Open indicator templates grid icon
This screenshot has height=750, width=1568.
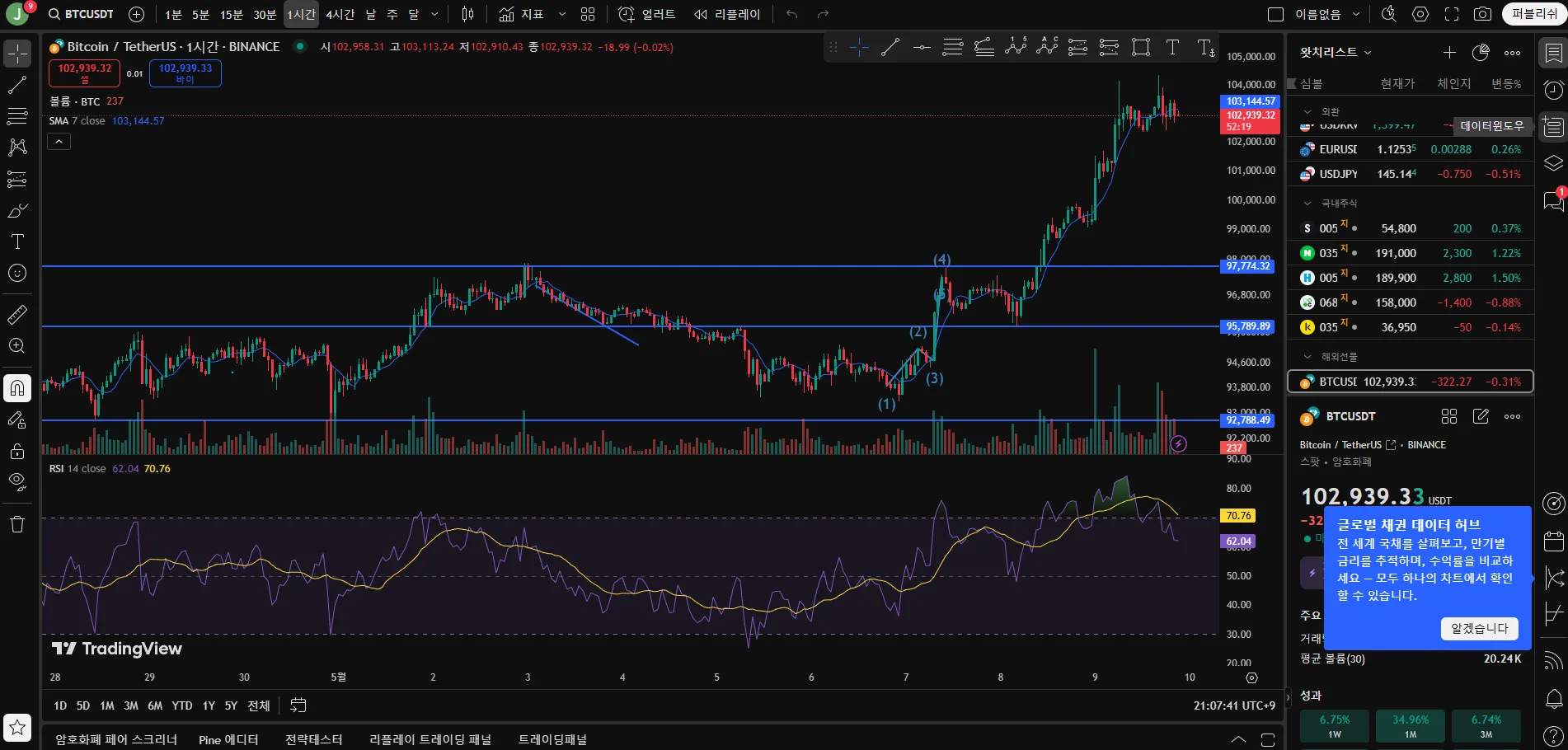pos(588,14)
